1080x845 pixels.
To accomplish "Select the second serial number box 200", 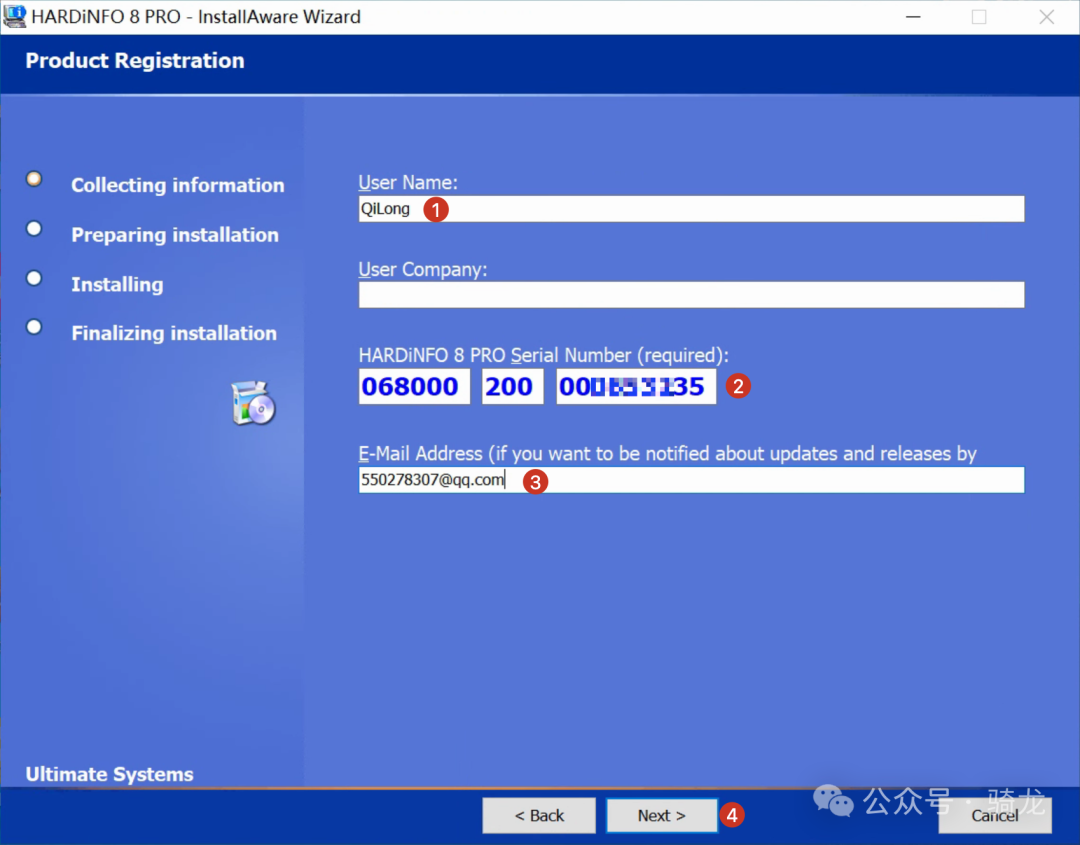I will 512,386.
